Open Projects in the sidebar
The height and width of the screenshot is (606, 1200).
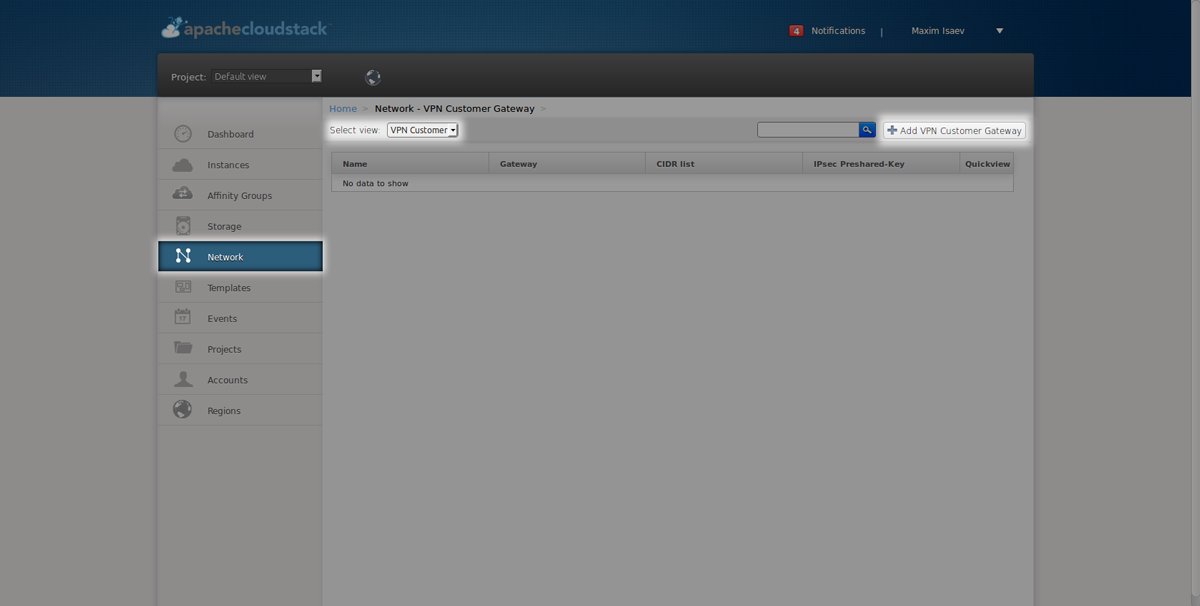tap(240, 349)
